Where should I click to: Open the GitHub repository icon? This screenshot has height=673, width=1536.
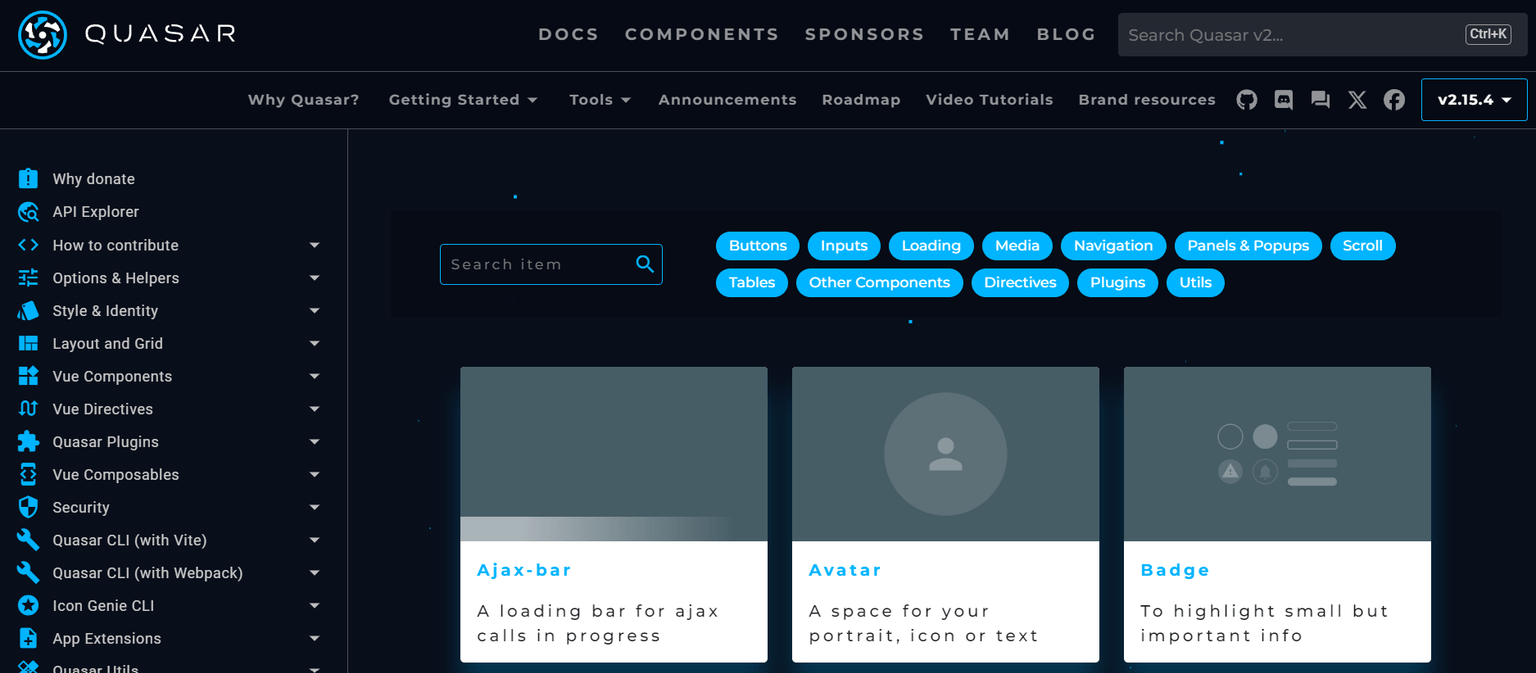tap(1246, 99)
